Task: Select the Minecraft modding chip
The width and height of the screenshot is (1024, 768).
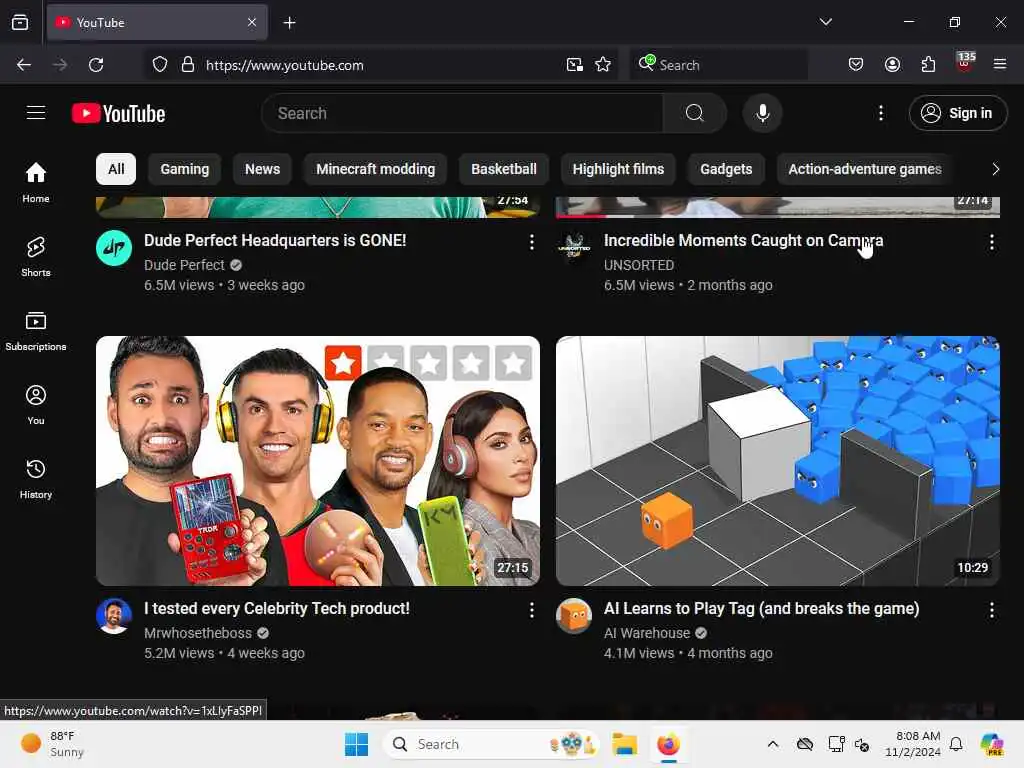Action: click(376, 169)
